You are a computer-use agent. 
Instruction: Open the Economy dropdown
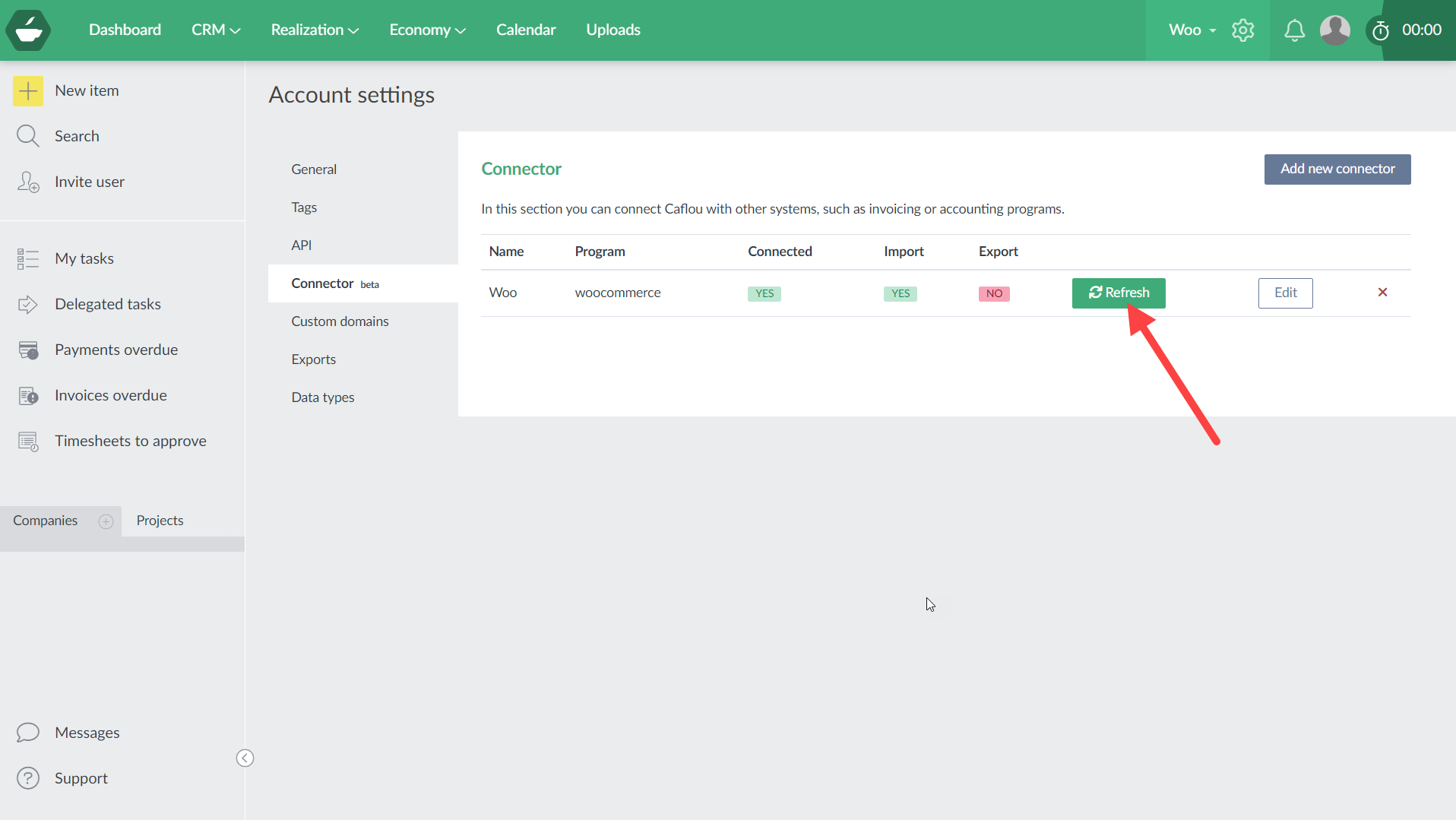(427, 30)
